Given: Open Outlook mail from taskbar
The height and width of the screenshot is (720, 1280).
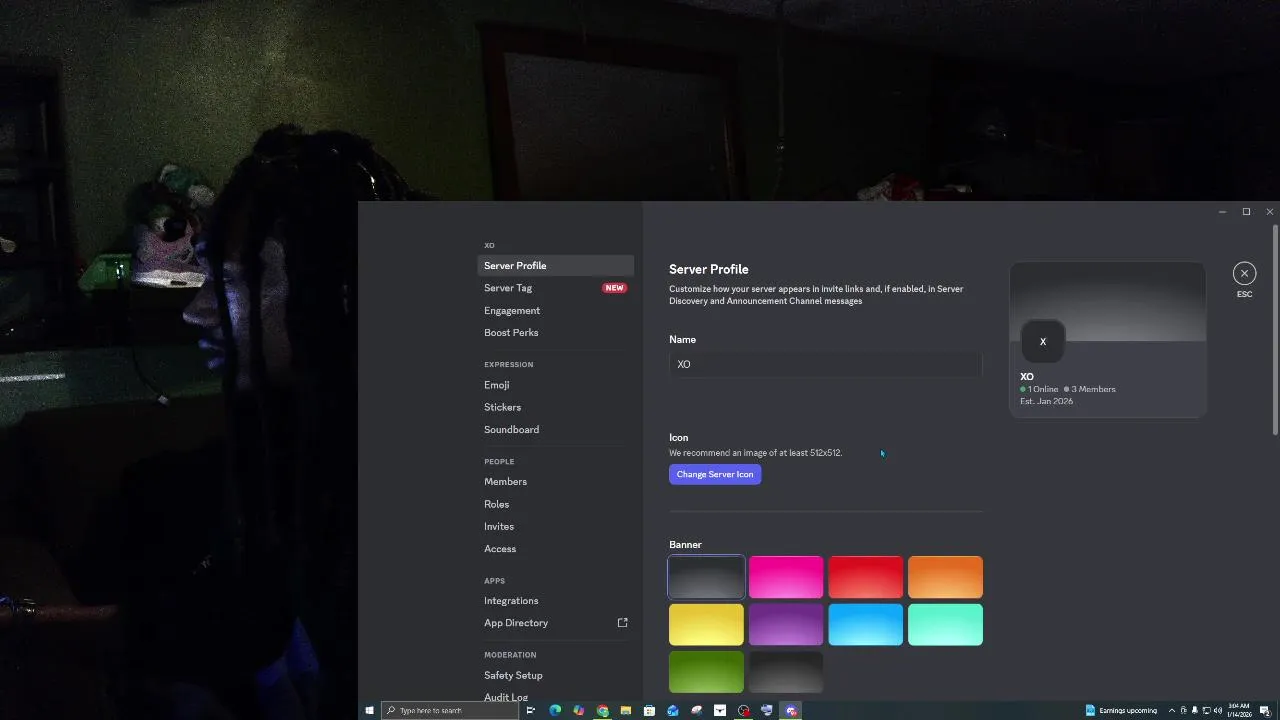Looking at the screenshot, I should point(673,710).
